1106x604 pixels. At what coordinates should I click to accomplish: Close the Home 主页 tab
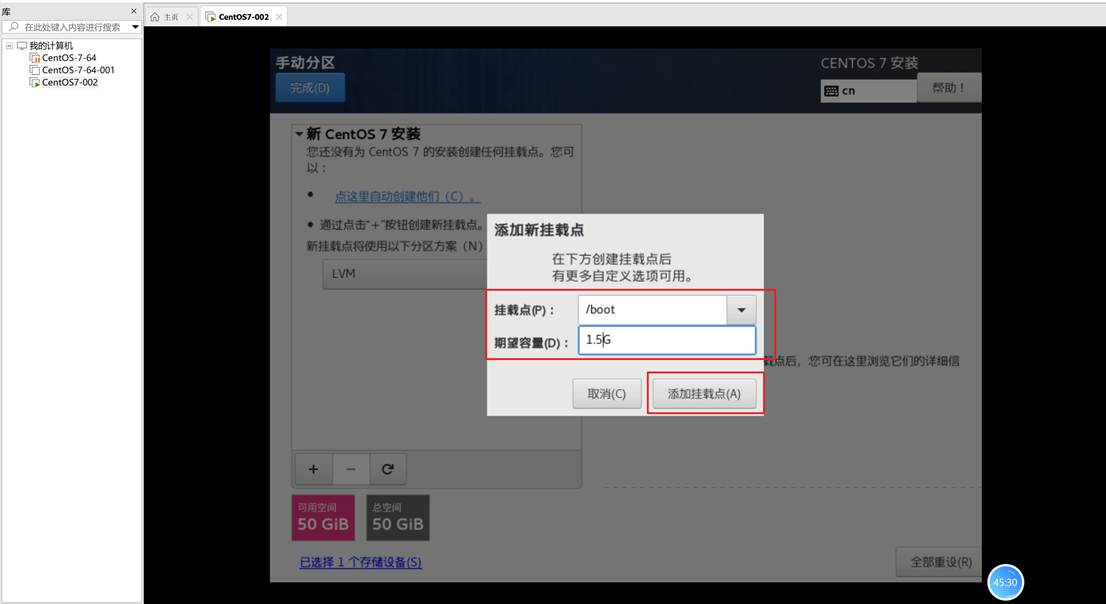(190, 17)
